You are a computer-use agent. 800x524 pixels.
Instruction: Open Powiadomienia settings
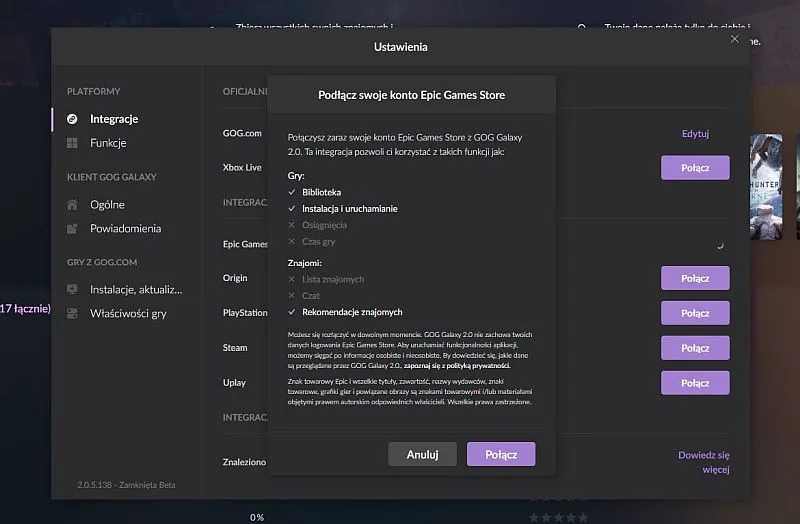tap(128, 229)
